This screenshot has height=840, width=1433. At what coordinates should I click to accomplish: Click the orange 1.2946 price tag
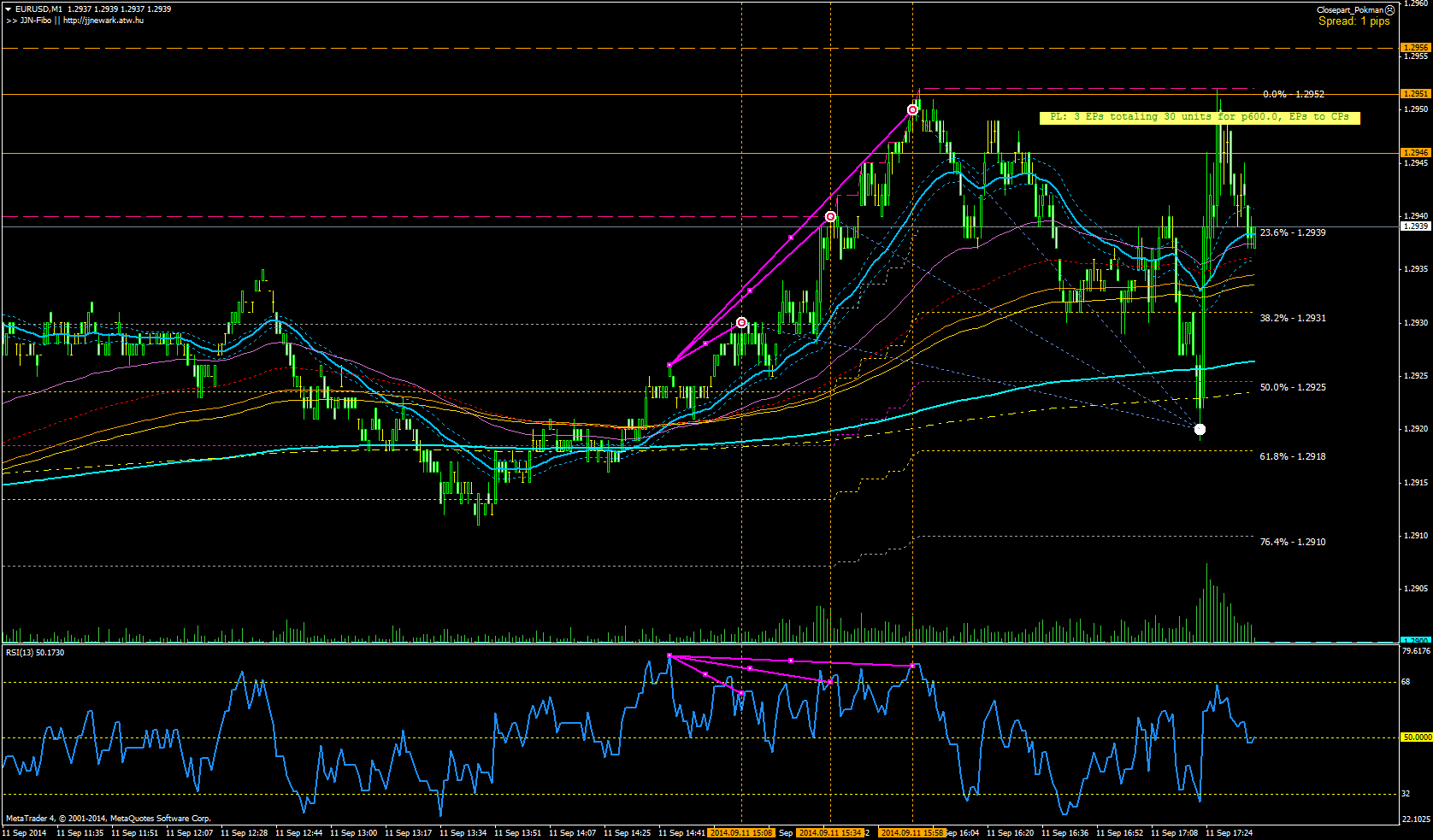click(1416, 152)
